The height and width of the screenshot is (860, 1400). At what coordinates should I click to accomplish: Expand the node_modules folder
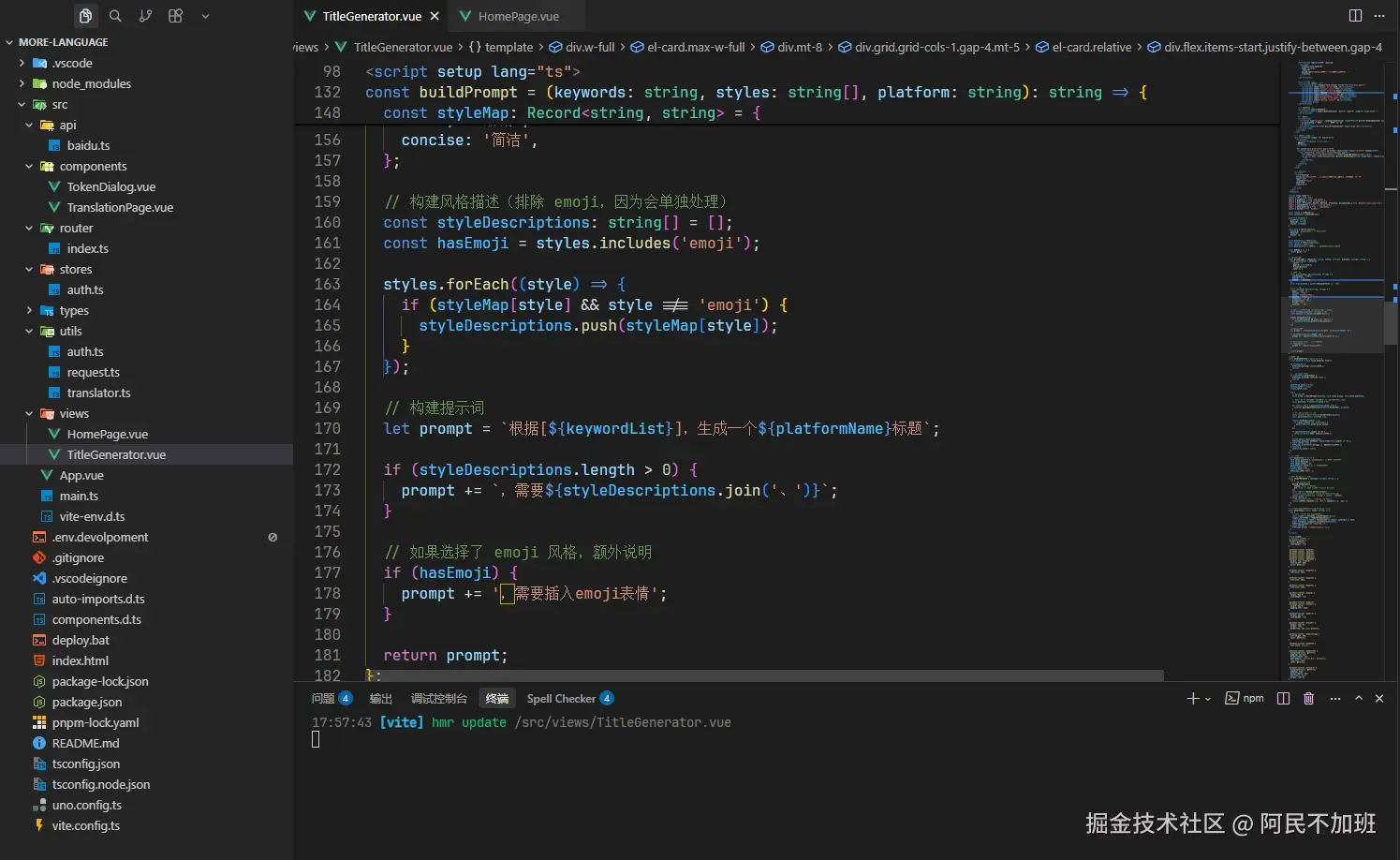[x=22, y=83]
